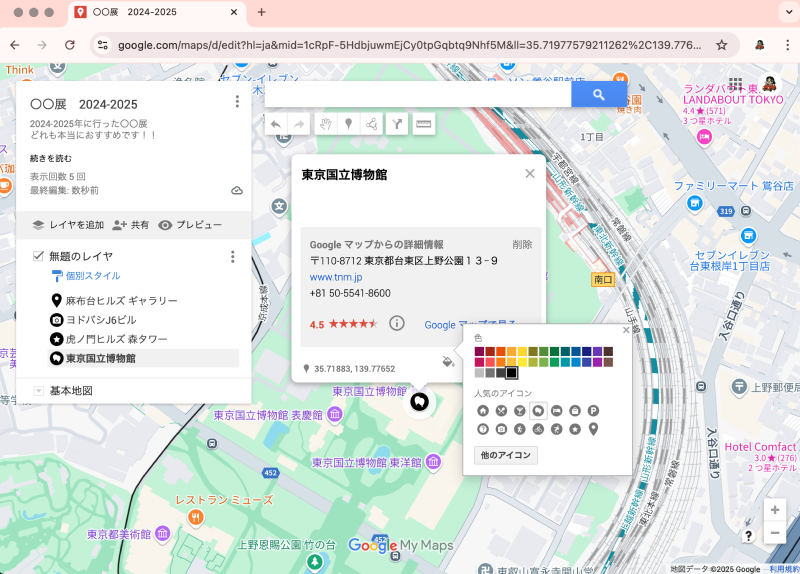This screenshot has height=574, width=800.
Task: Click the black museum marker on the map
Action: click(x=419, y=402)
